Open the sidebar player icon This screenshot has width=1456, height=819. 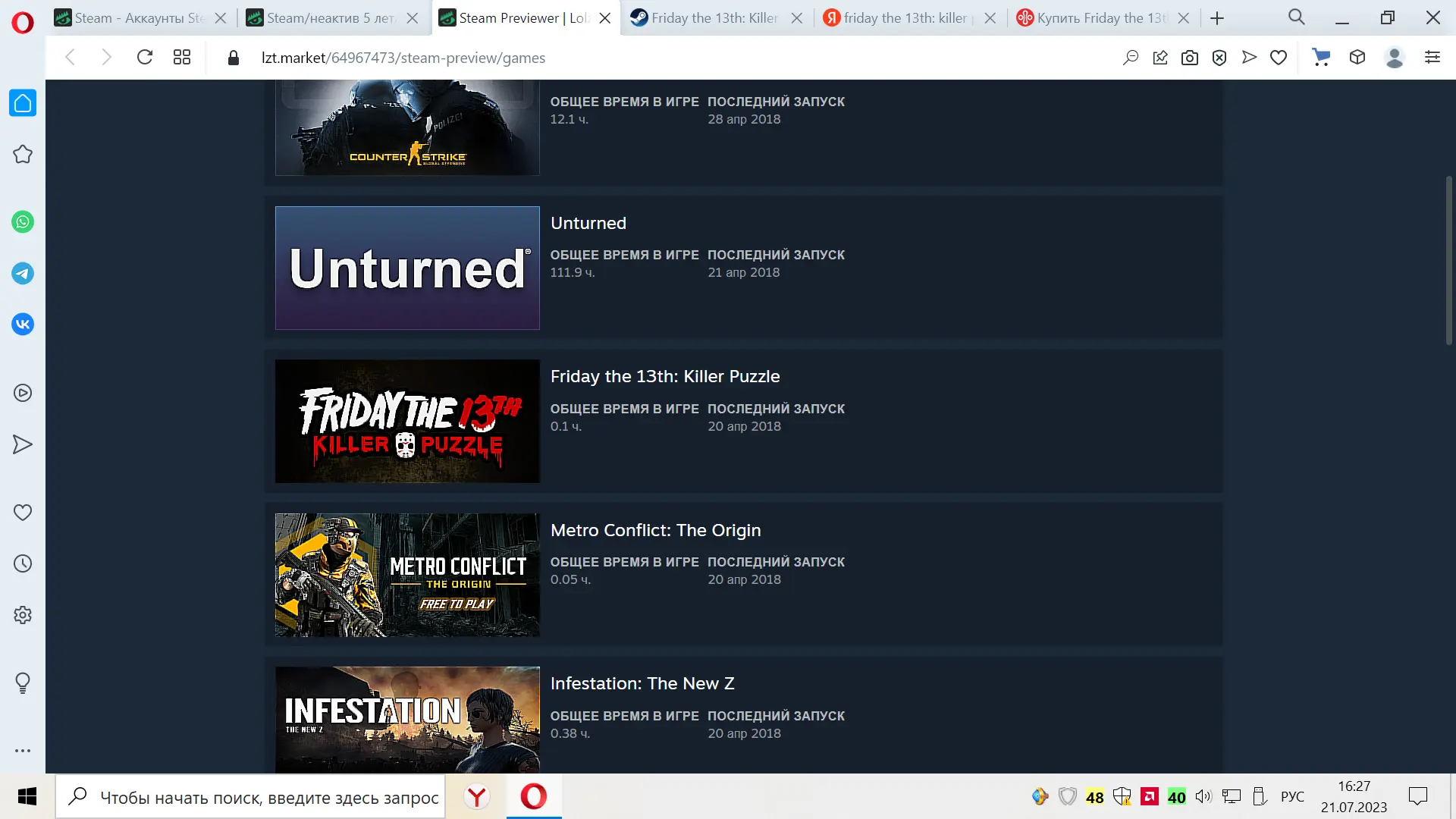(23, 393)
